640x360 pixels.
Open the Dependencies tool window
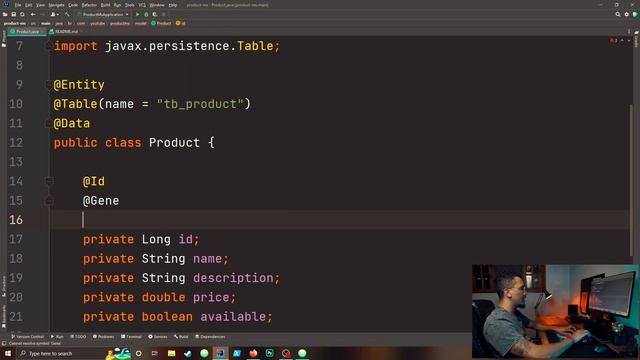[x=210, y=337]
